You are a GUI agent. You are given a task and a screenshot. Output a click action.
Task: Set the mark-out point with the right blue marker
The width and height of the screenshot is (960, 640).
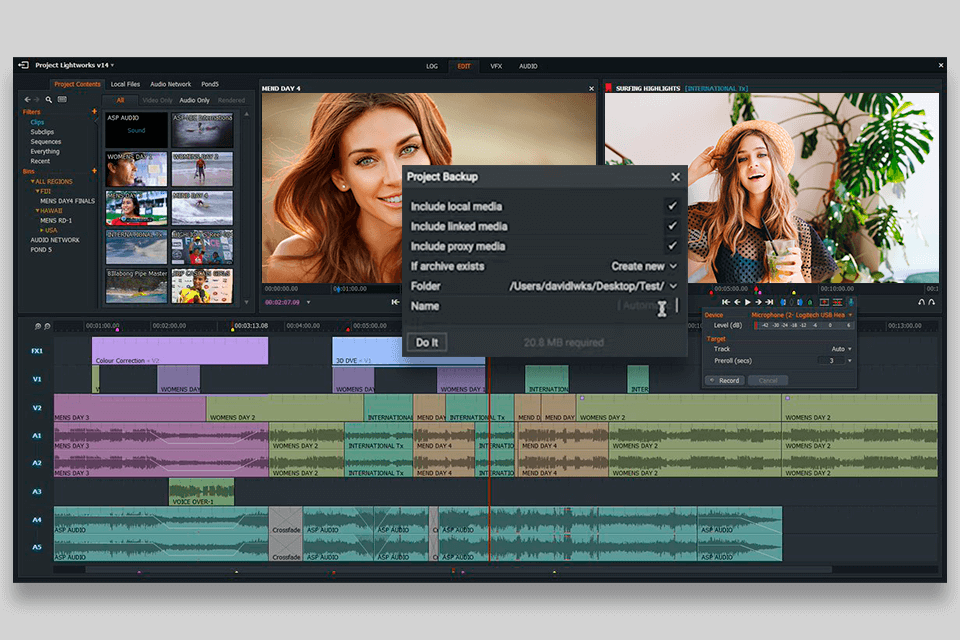click(800, 302)
